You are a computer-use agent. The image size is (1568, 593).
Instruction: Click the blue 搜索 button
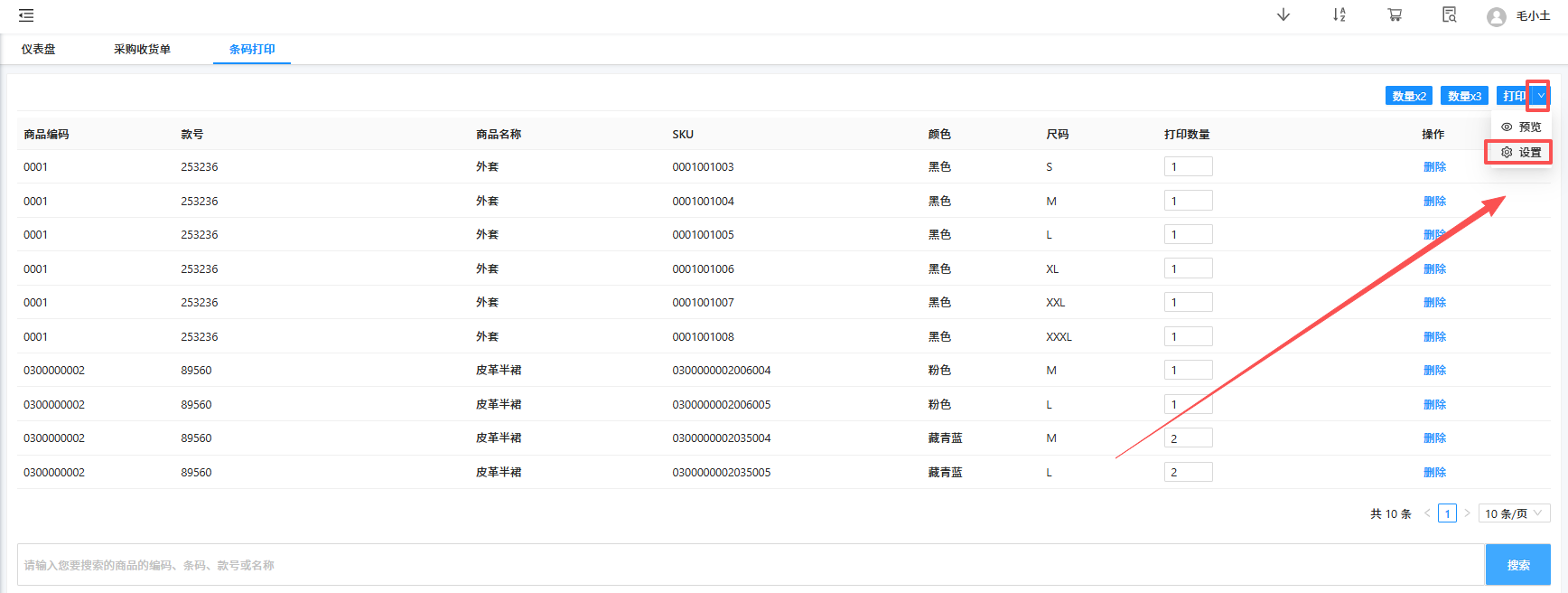coord(1517,565)
